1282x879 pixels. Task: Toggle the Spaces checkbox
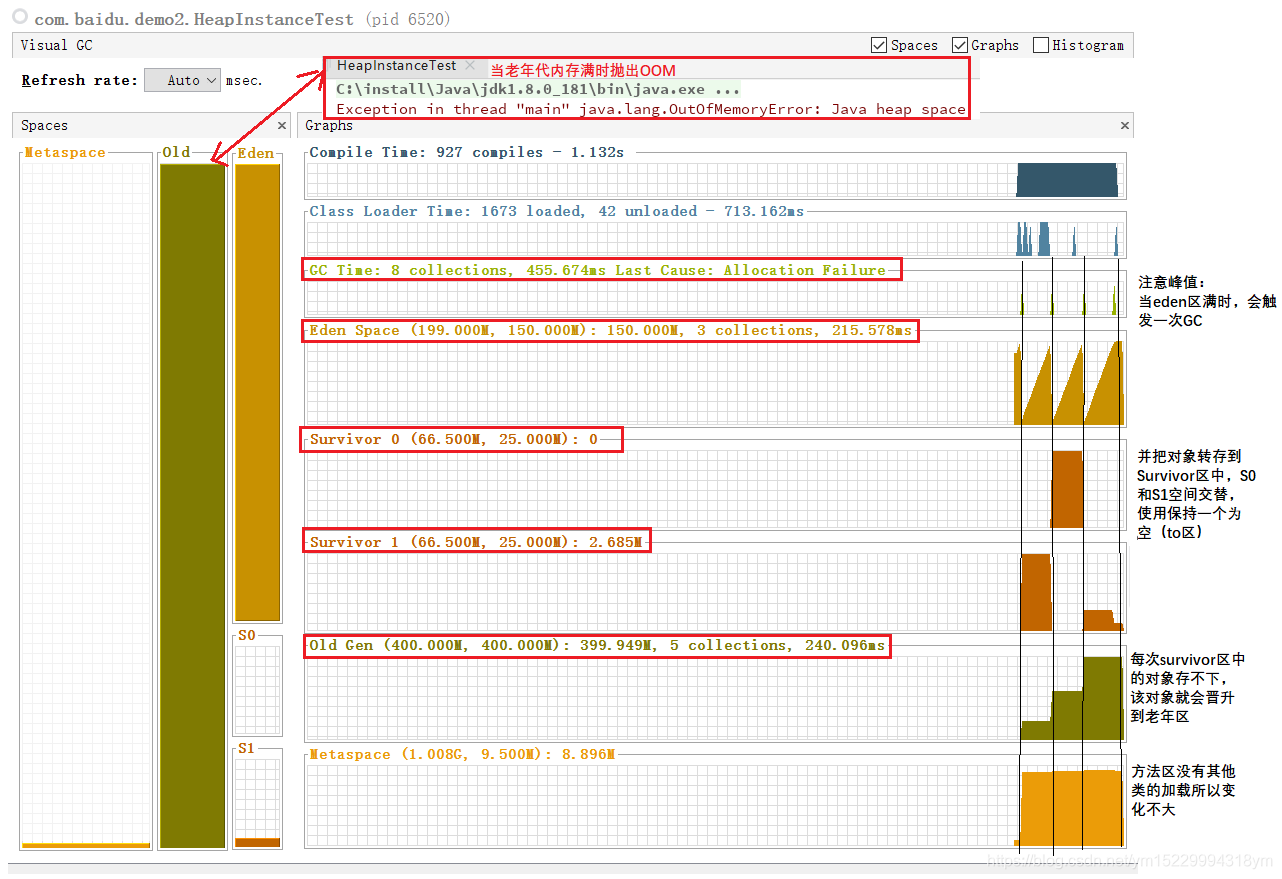coord(879,45)
